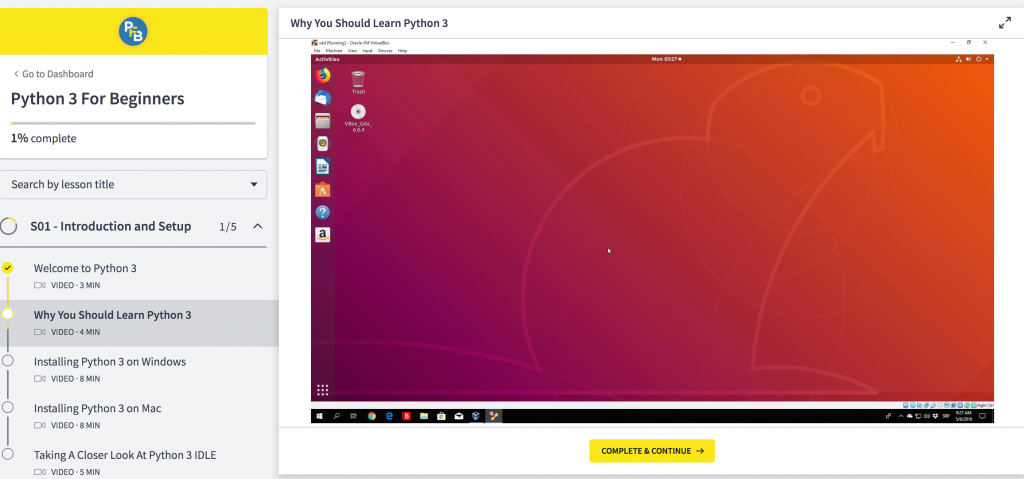Click Microsoft Store in the Windows taskbar

point(441,416)
